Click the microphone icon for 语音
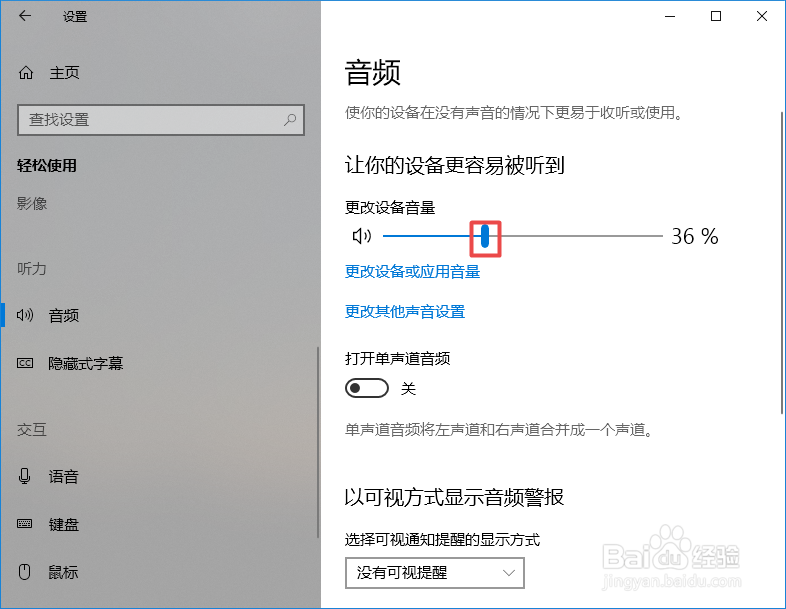The height and width of the screenshot is (609, 786). [x=24, y=476]
